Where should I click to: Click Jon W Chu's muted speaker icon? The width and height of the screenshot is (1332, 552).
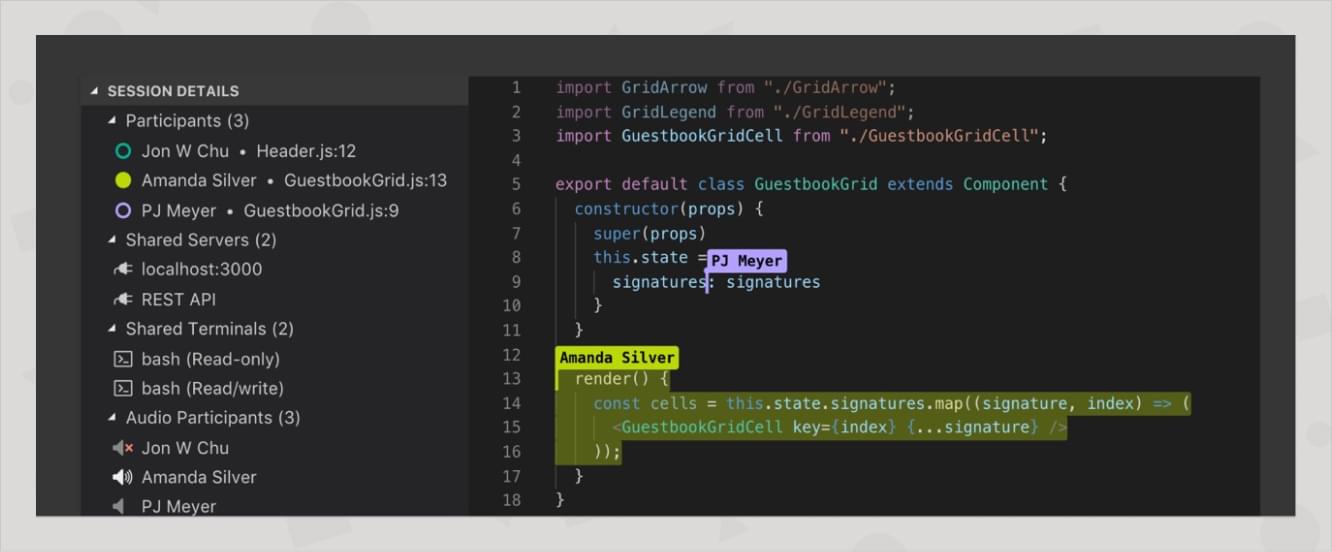tap(123, 448)
